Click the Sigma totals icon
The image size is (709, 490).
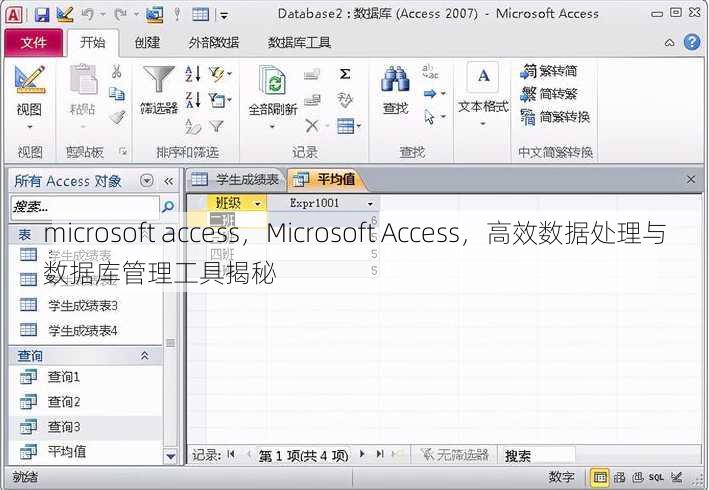tap(345, 74)
